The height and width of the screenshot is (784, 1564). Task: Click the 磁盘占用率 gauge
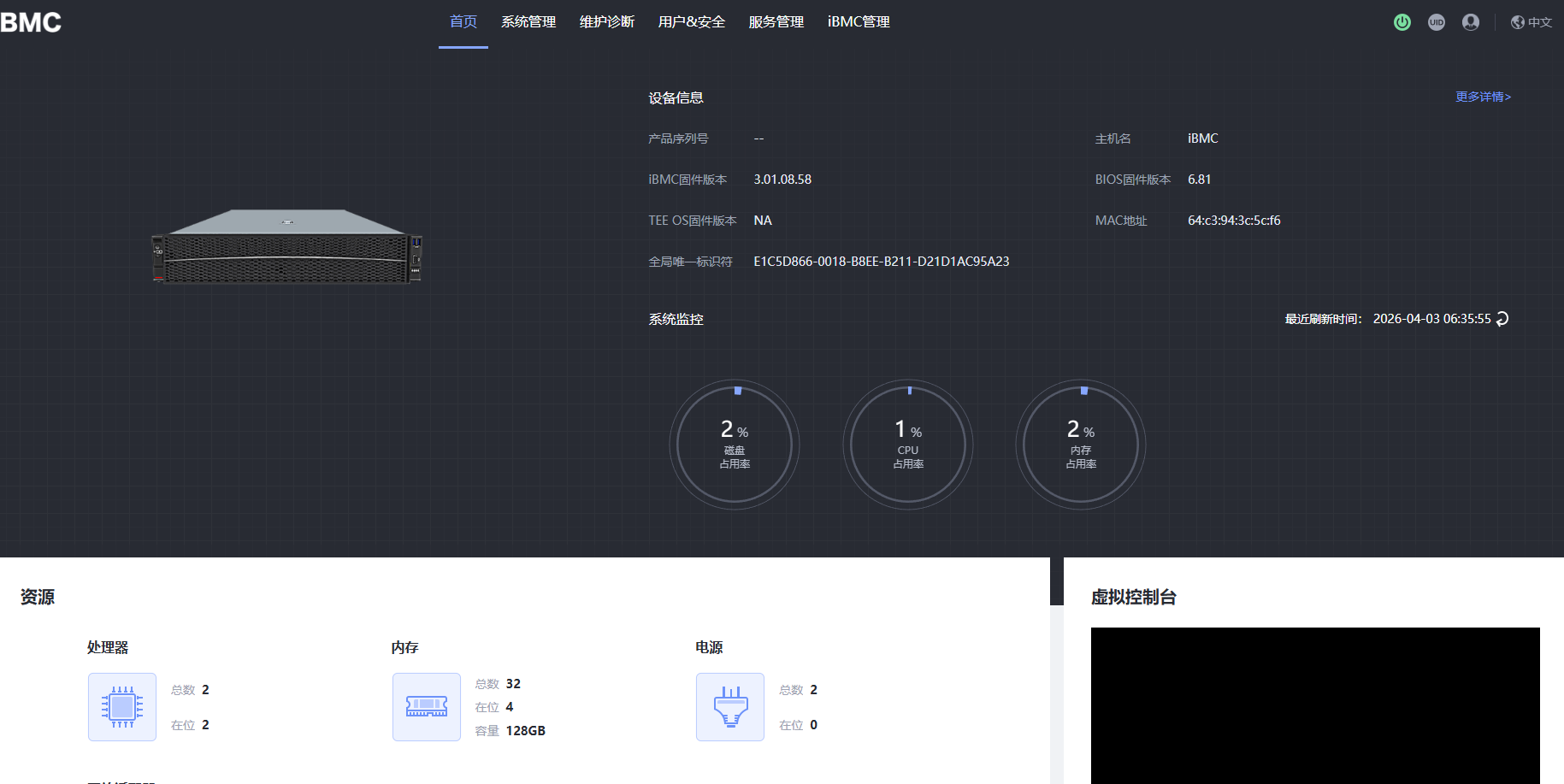coord(735,445)
